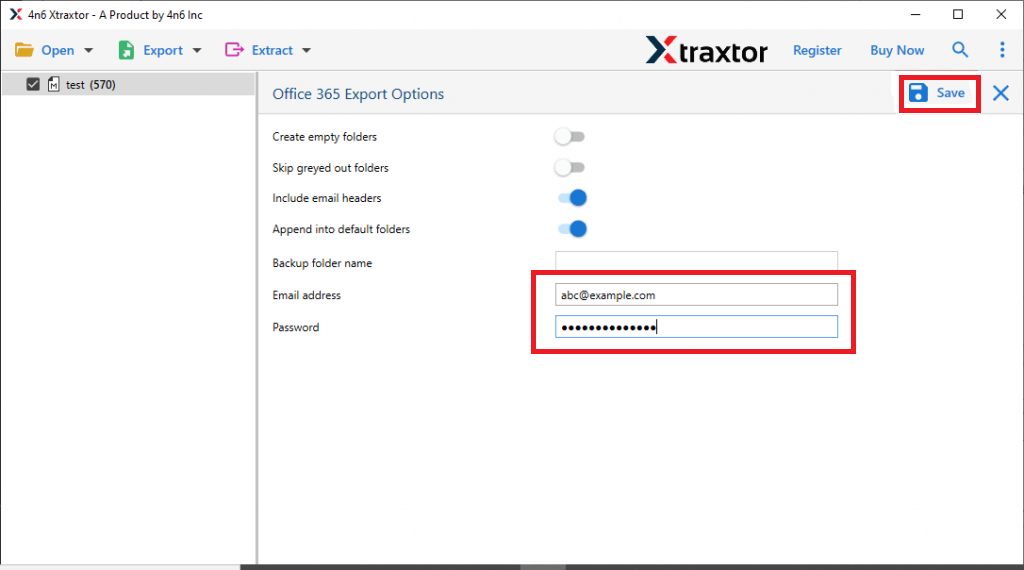Open the Open menu label
The image size is (1024, 570).
[x=57, y=50]
